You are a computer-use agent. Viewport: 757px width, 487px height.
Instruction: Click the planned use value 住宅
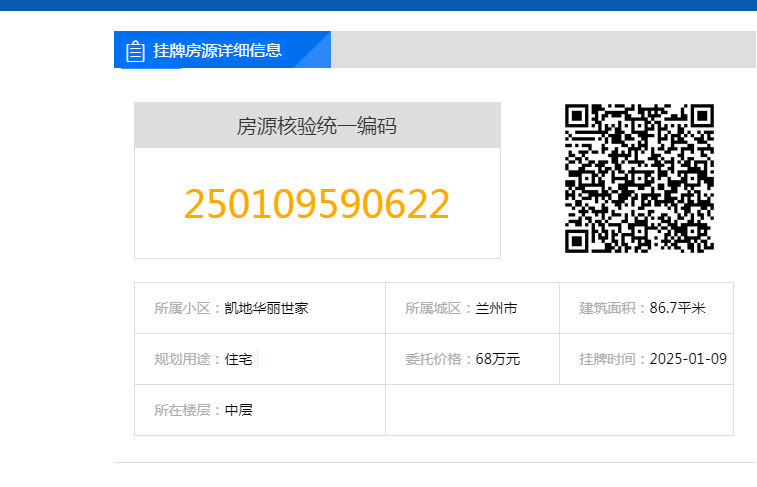pos(239,359)
